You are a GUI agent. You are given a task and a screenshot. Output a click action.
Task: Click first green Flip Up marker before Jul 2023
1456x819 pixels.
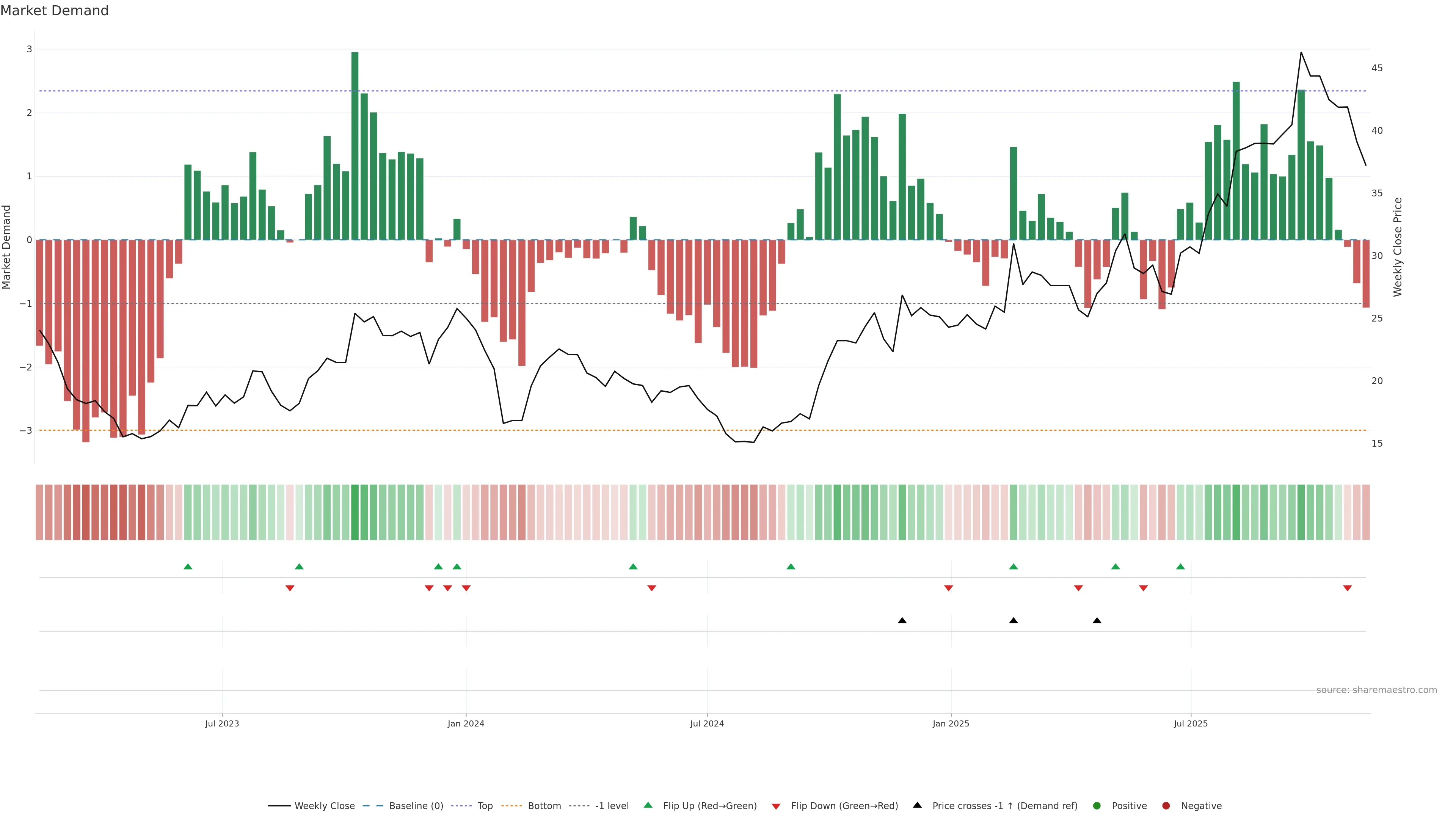tap(188, 566)
